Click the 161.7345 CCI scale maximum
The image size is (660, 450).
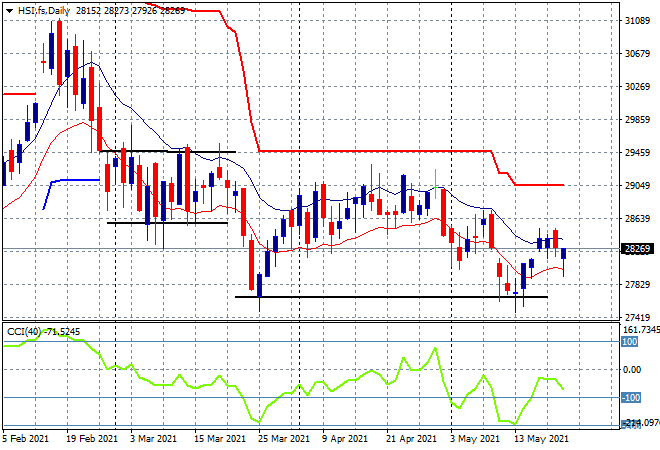click(641, 330)
